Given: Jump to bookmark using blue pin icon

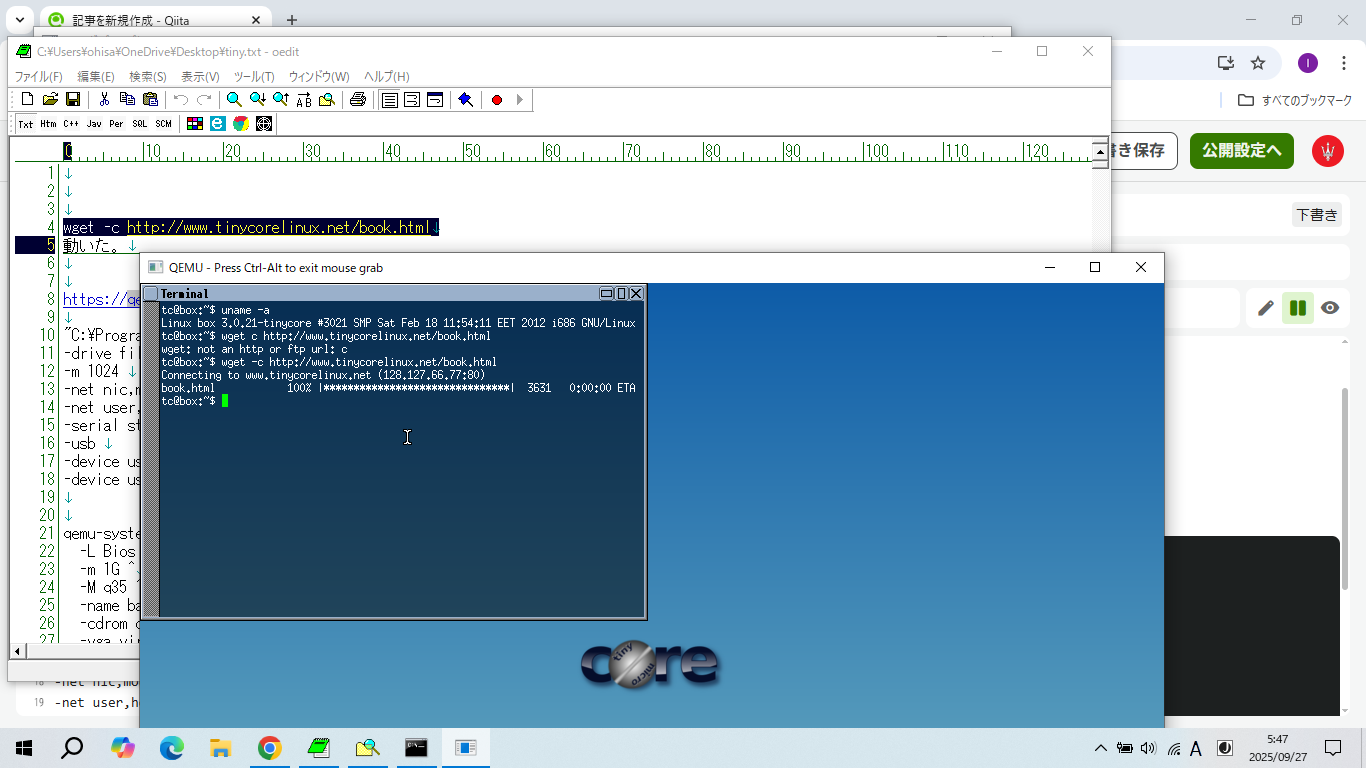Looking at the screenshot, I should 465,99.
